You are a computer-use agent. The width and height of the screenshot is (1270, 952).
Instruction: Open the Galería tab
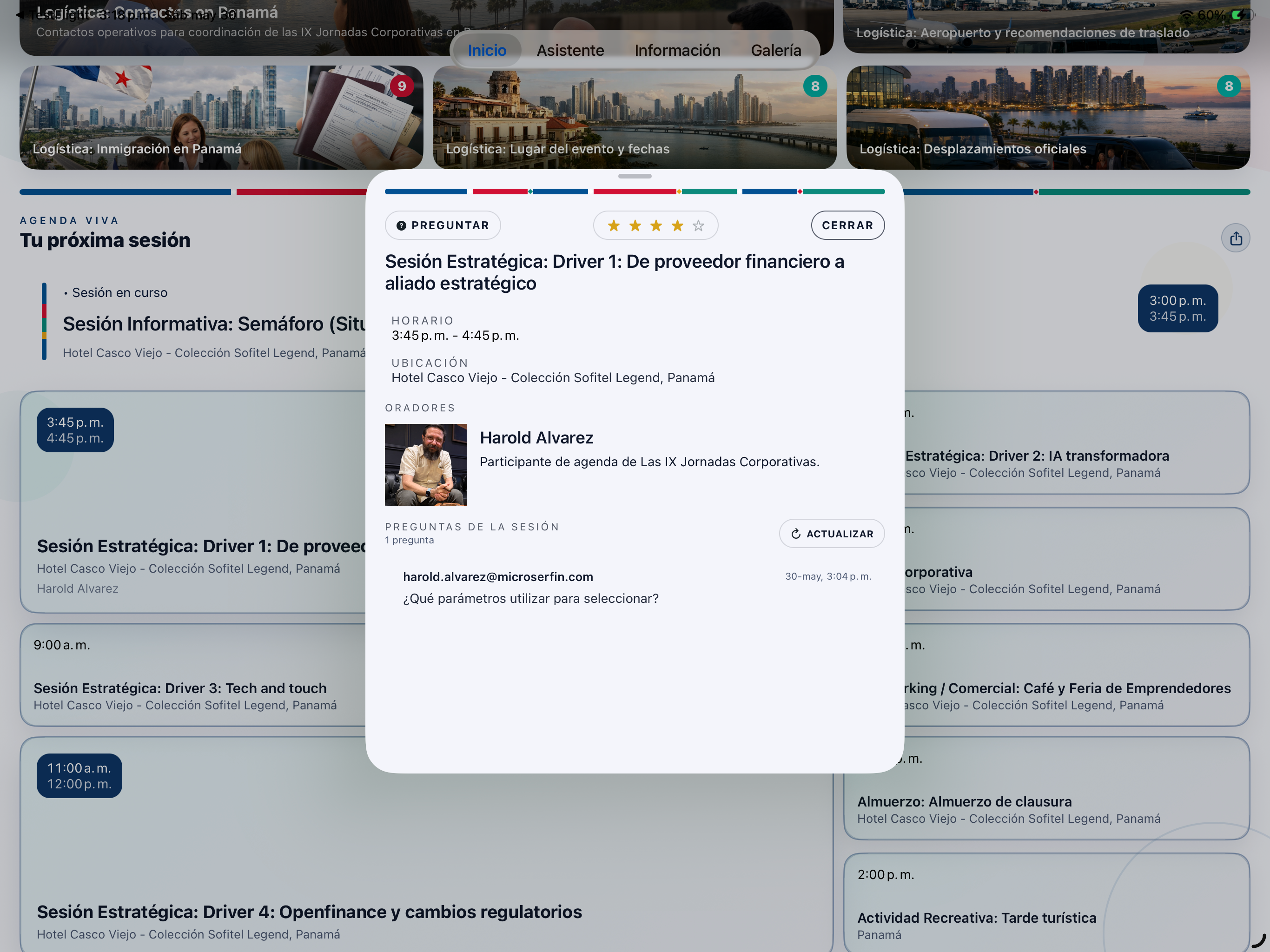tap(776, 51)
